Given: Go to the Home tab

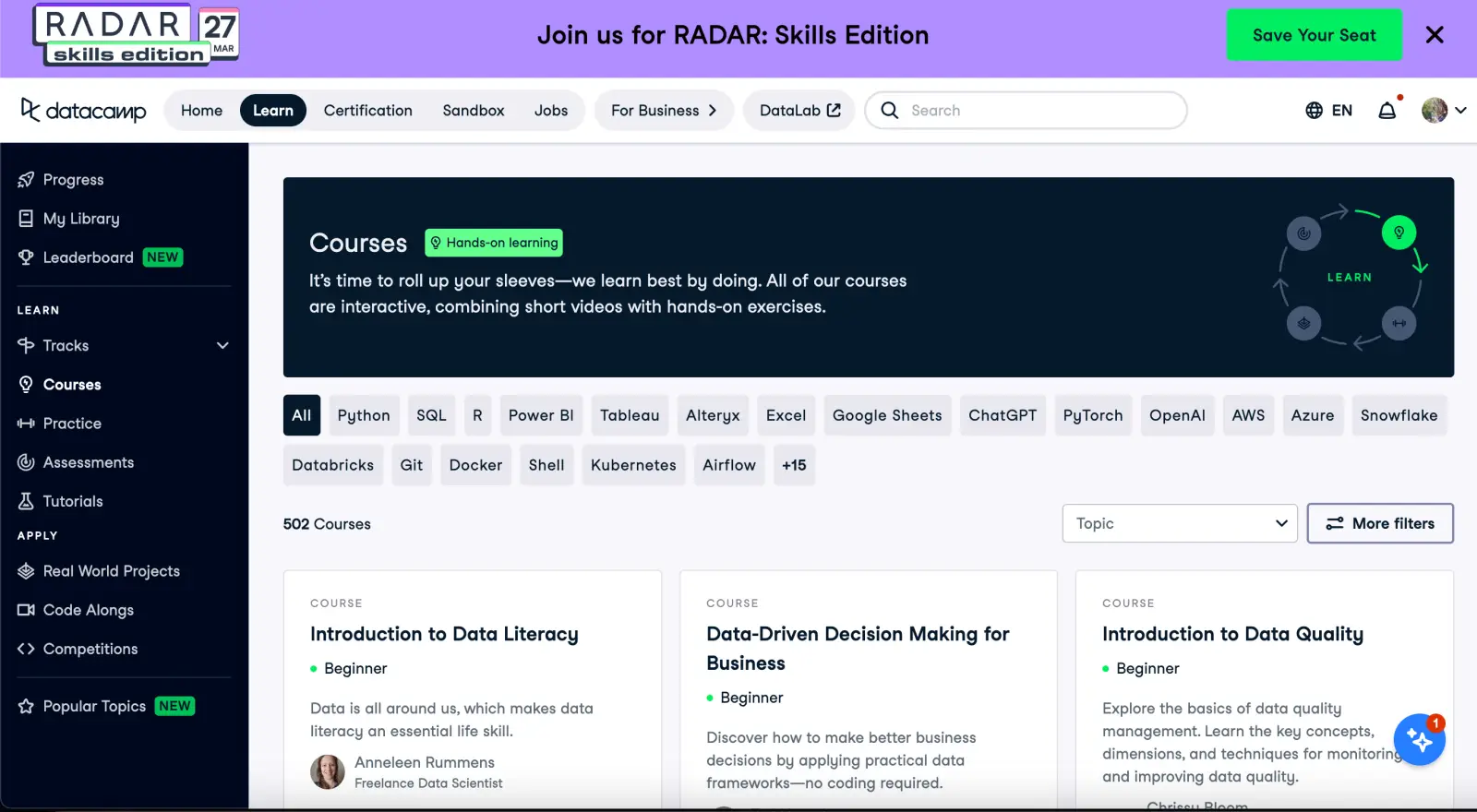Looking at the screenshot, I should coord(201,111).
